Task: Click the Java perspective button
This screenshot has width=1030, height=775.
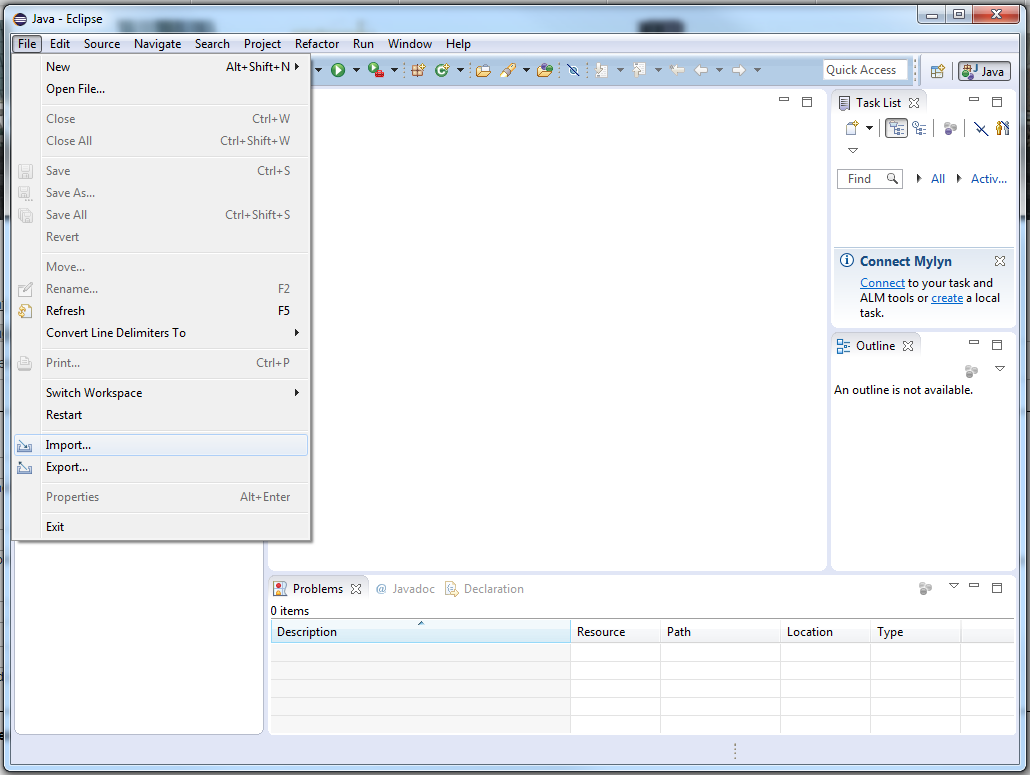Action: click(x=983, y=71)
